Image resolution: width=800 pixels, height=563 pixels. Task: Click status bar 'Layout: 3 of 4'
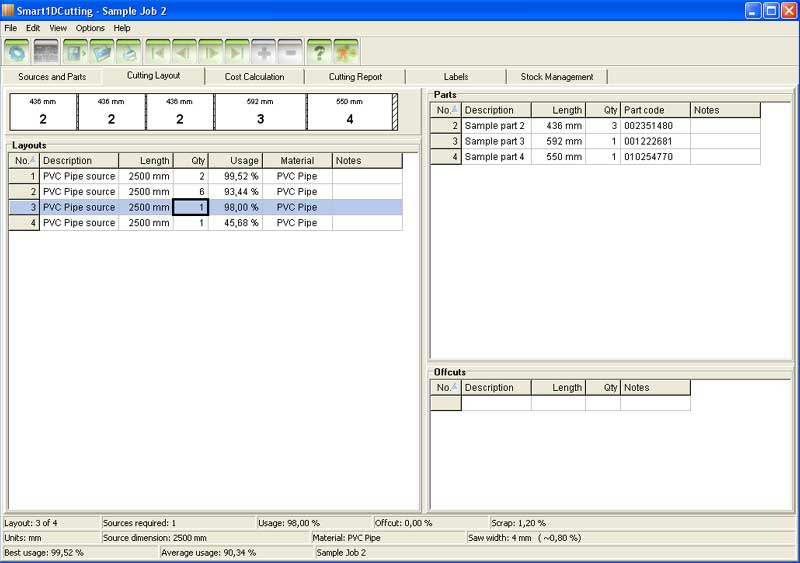31,523
